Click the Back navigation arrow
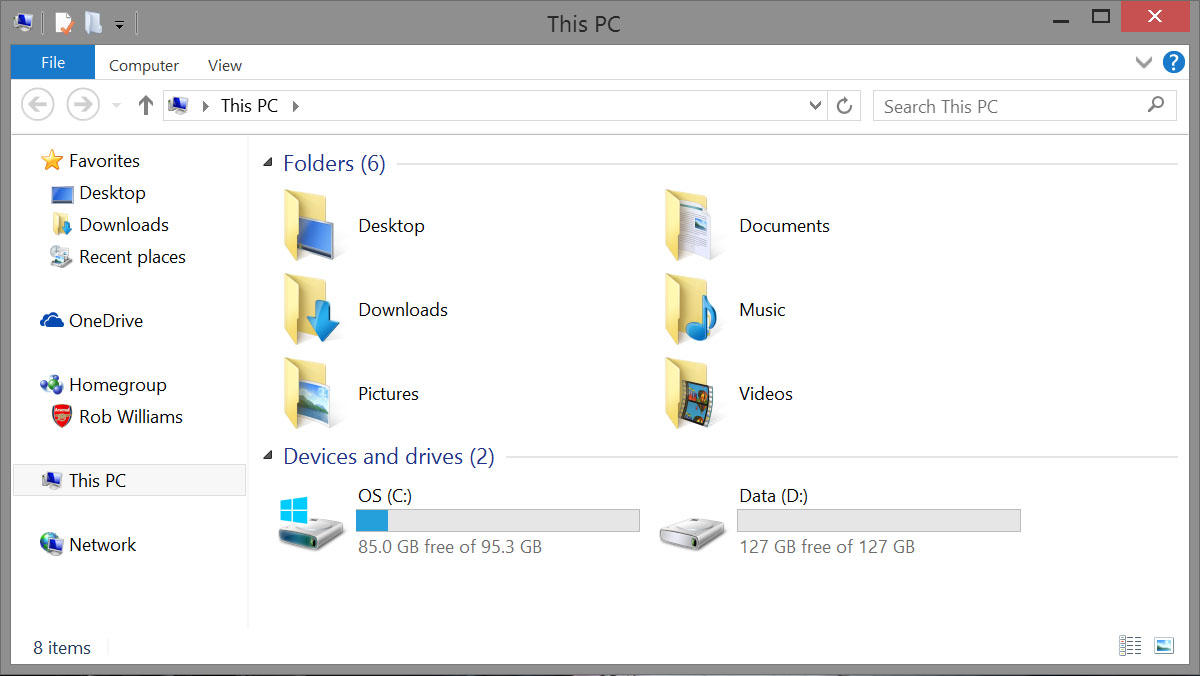Screen dimensions: 1200x676 [38, 105]
